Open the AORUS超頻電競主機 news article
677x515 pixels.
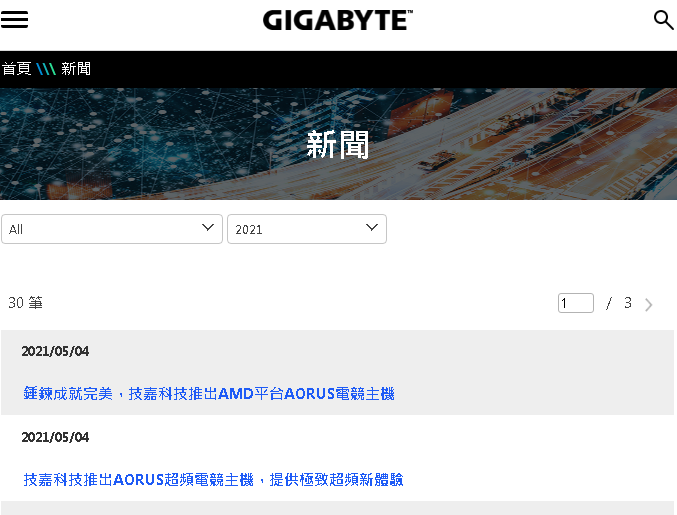(213, 480)
